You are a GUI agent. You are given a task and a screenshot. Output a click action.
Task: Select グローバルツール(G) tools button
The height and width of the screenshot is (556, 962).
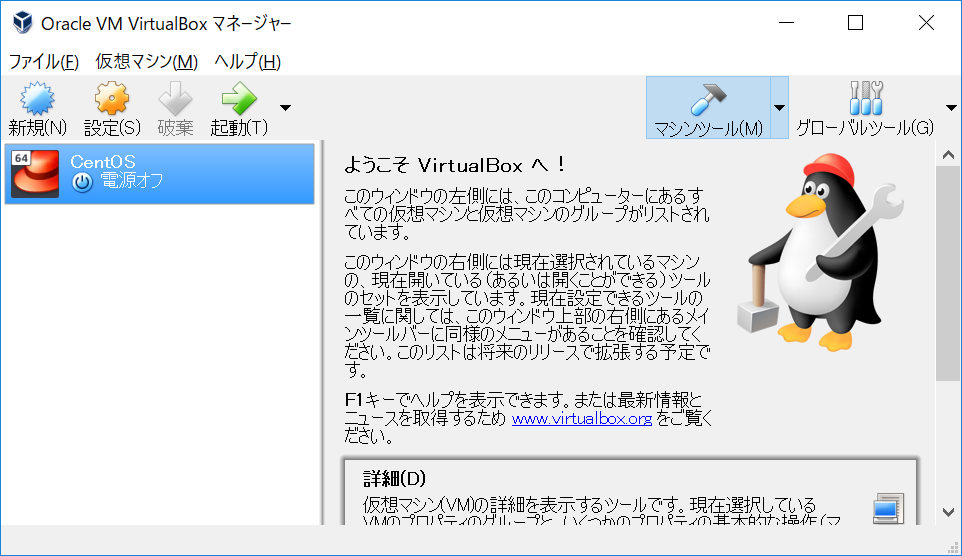point(865,108)
